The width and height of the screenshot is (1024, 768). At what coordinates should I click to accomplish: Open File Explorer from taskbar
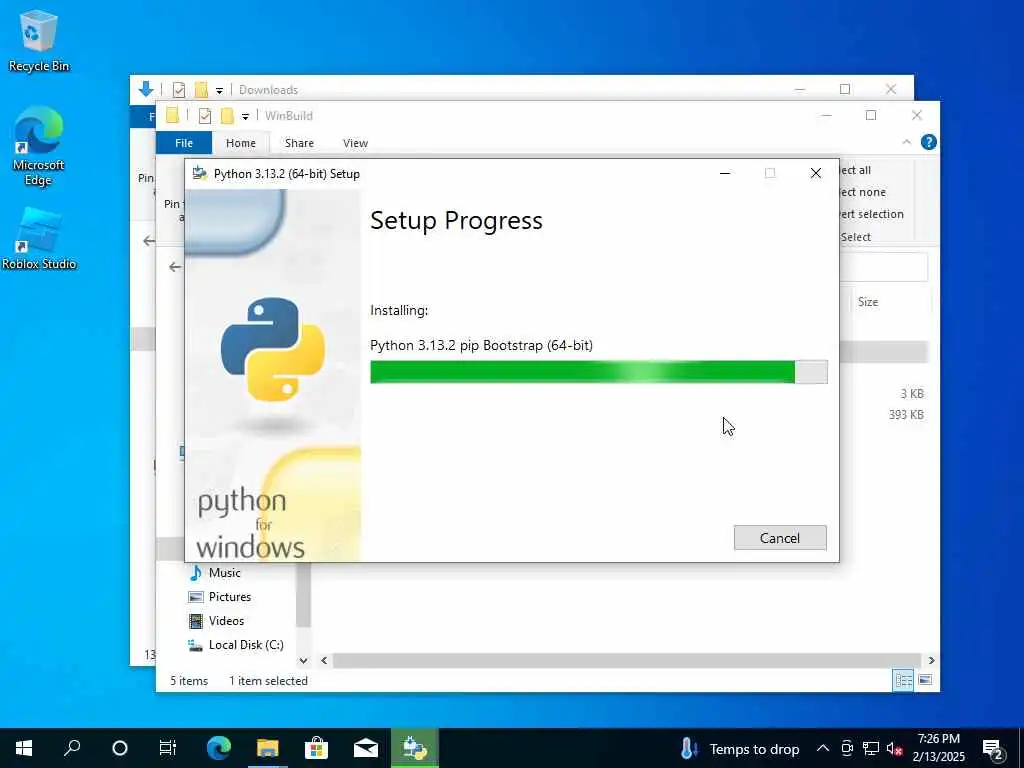(x=267, y=748)
